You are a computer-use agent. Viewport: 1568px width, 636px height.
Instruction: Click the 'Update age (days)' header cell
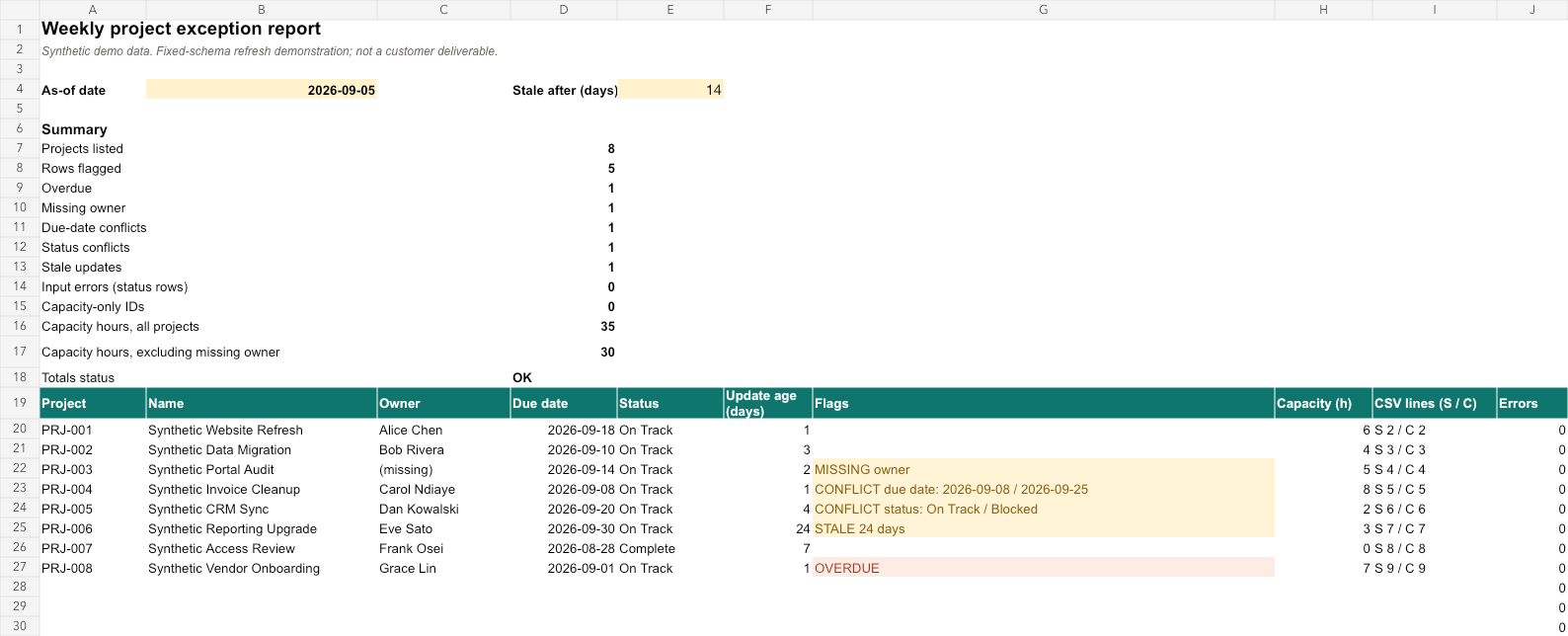coord(768,403)
